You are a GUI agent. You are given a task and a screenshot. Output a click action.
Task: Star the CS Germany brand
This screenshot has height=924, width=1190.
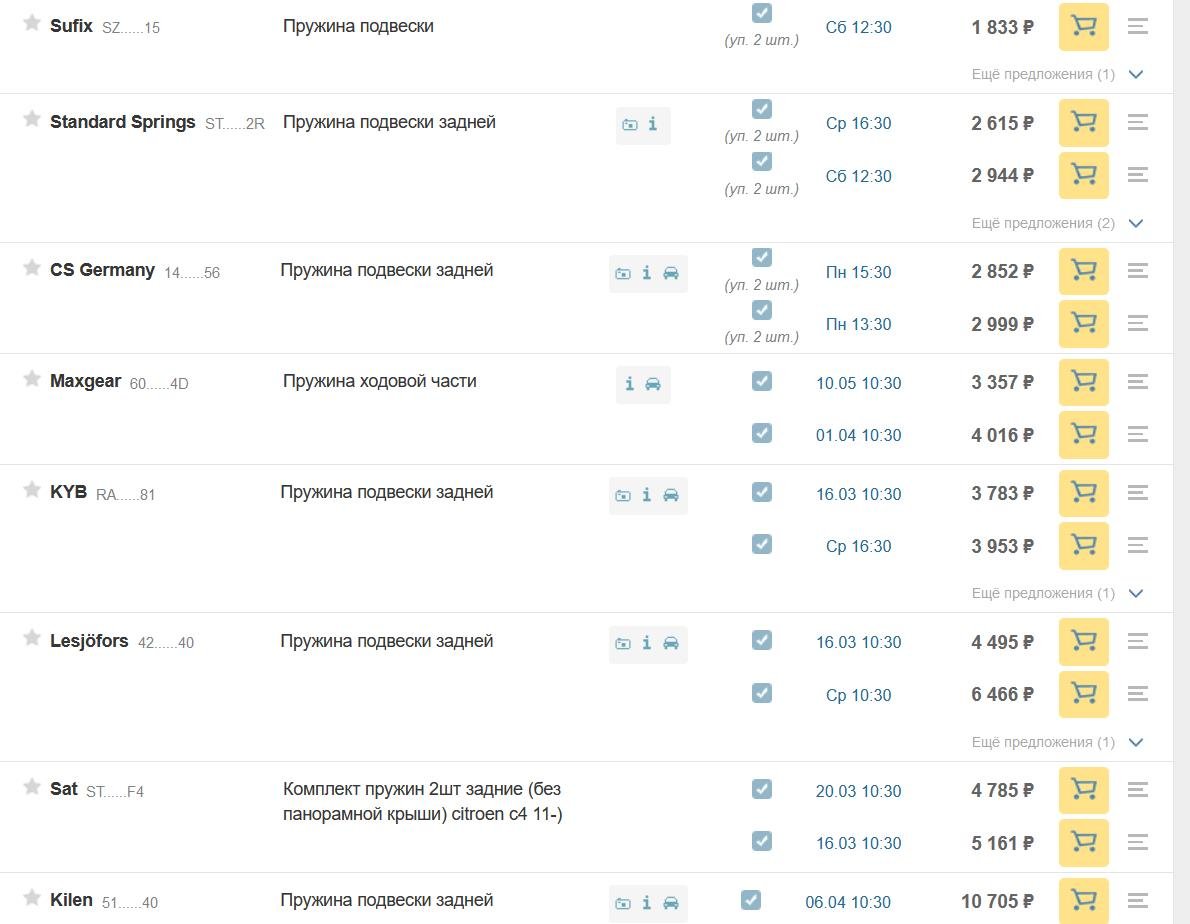[31, 267]
